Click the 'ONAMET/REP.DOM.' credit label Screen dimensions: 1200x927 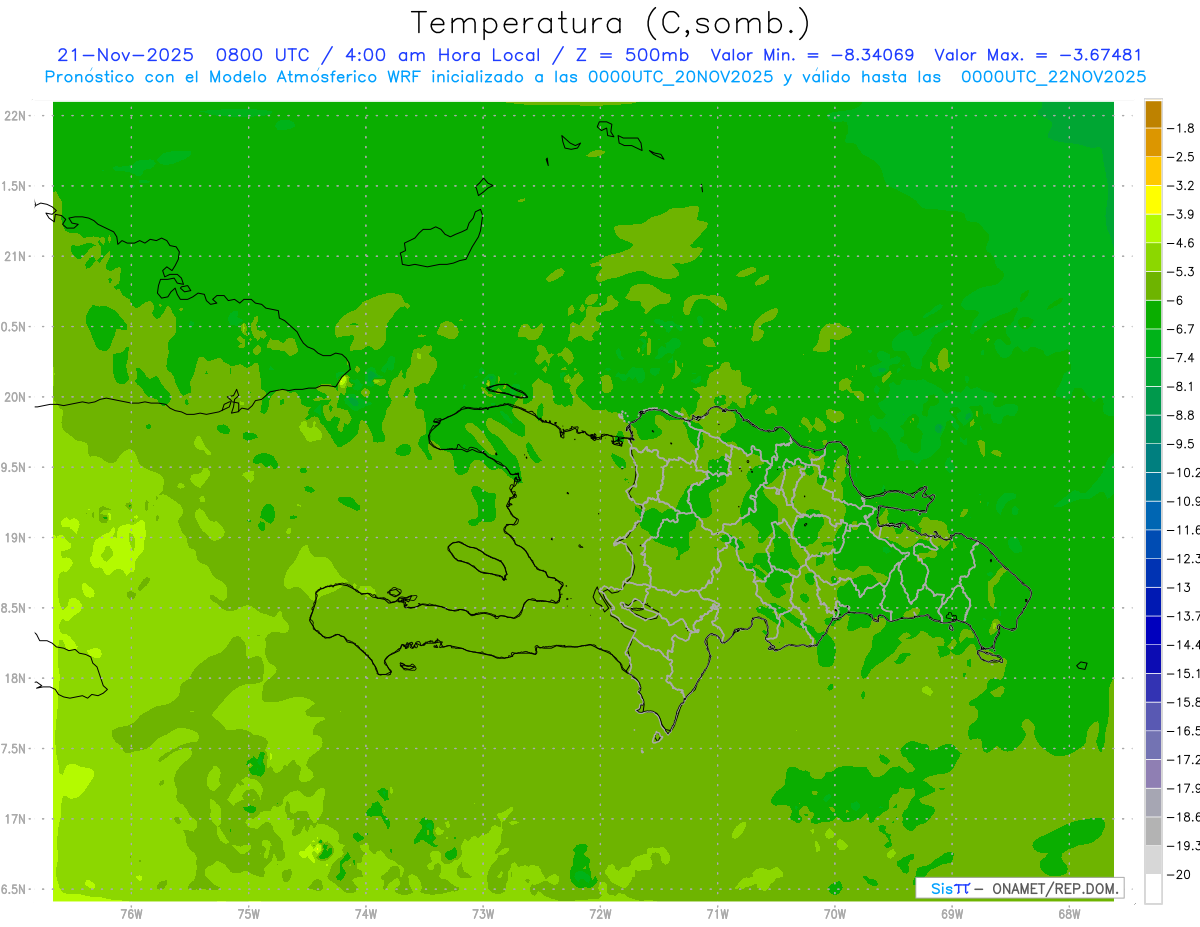point(1054,888)
